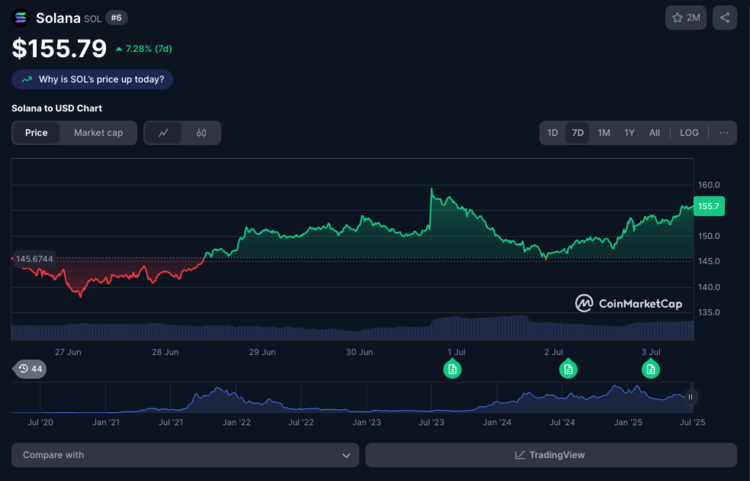This screenshot has height=481, width=750.
Task: Set chart range to 1Y
Action: [x=629, y=133]
